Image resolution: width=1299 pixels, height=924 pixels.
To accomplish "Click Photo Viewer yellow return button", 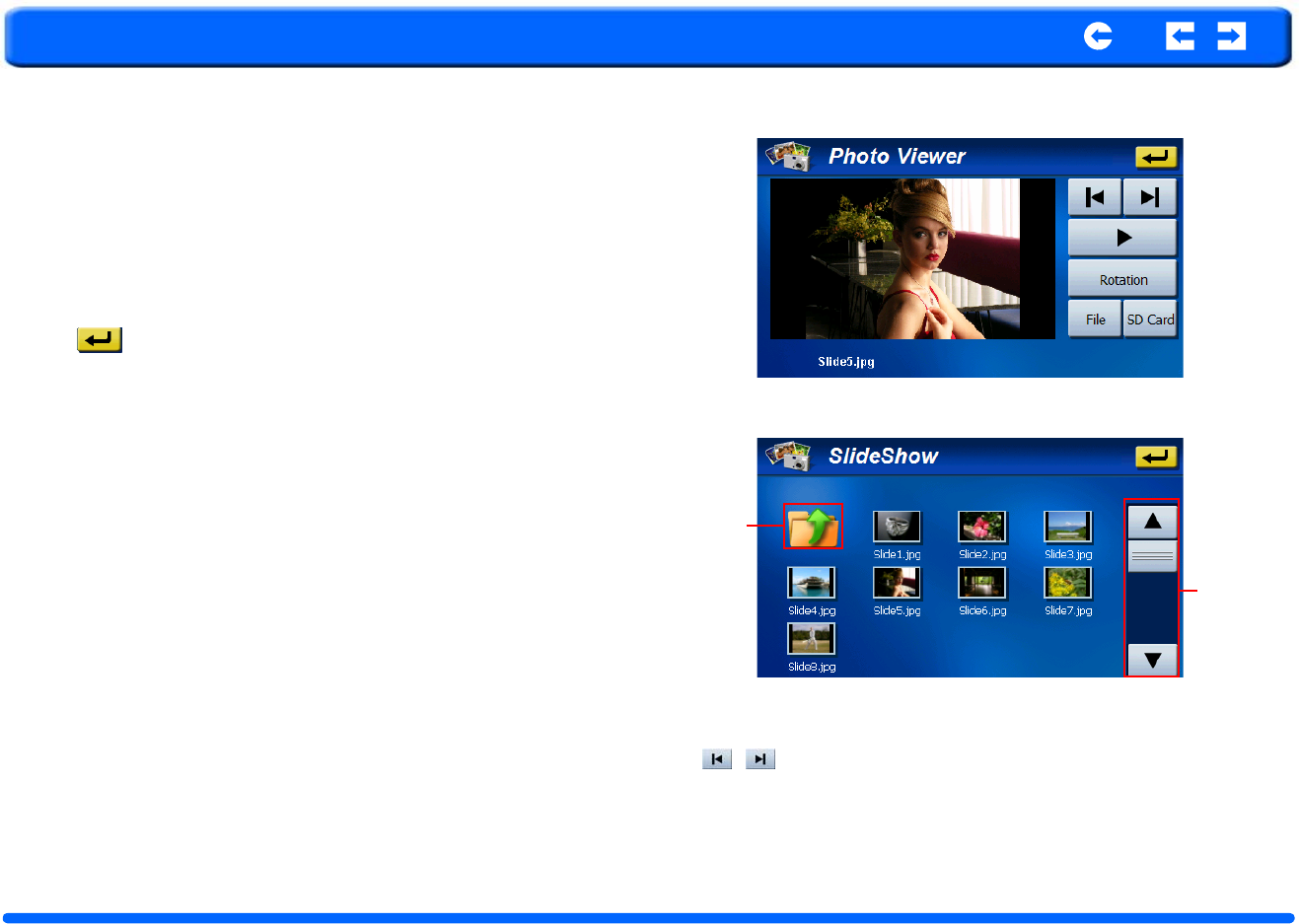I will 1156,157.
